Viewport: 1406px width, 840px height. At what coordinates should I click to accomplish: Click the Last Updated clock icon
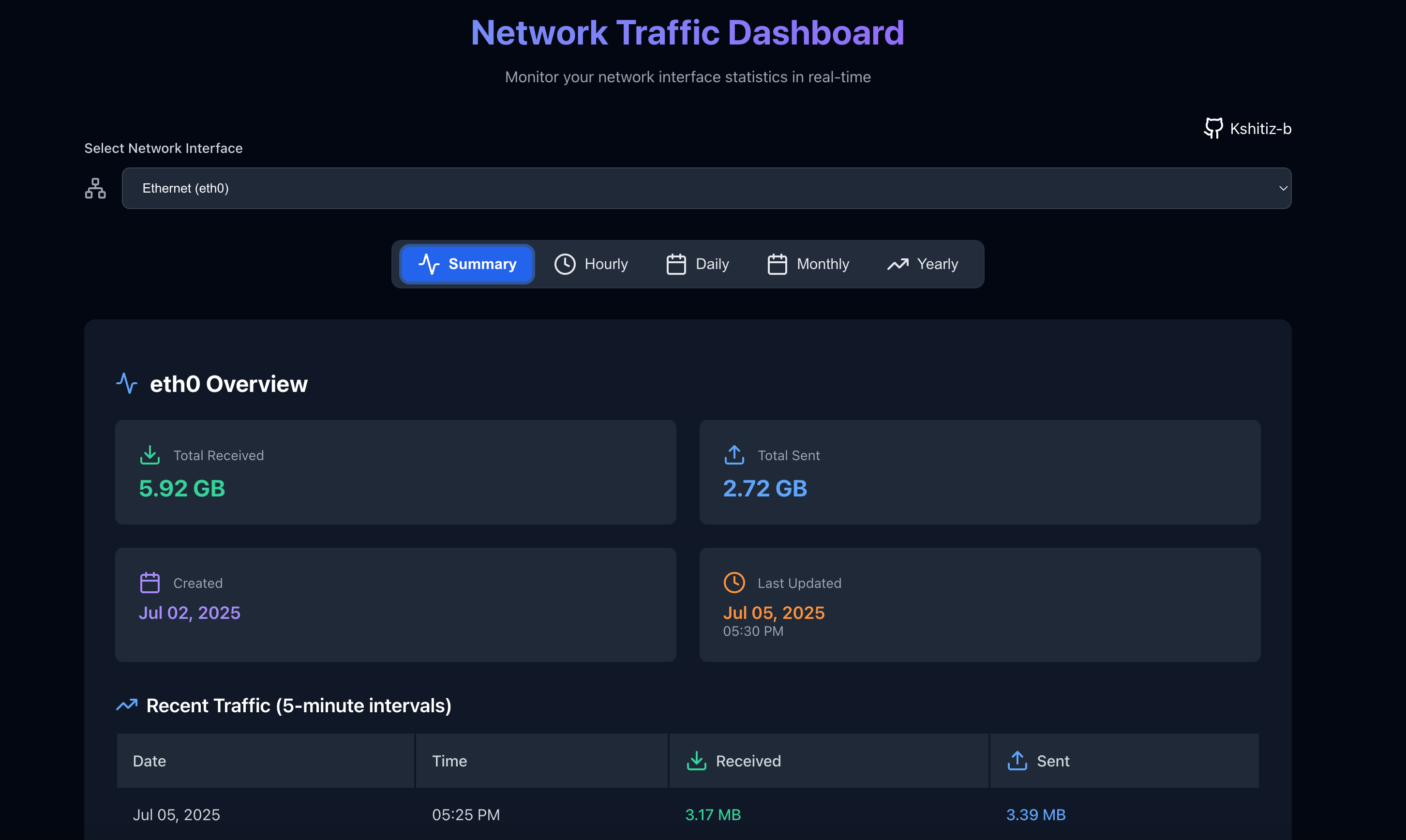click(x=734, y=583)
